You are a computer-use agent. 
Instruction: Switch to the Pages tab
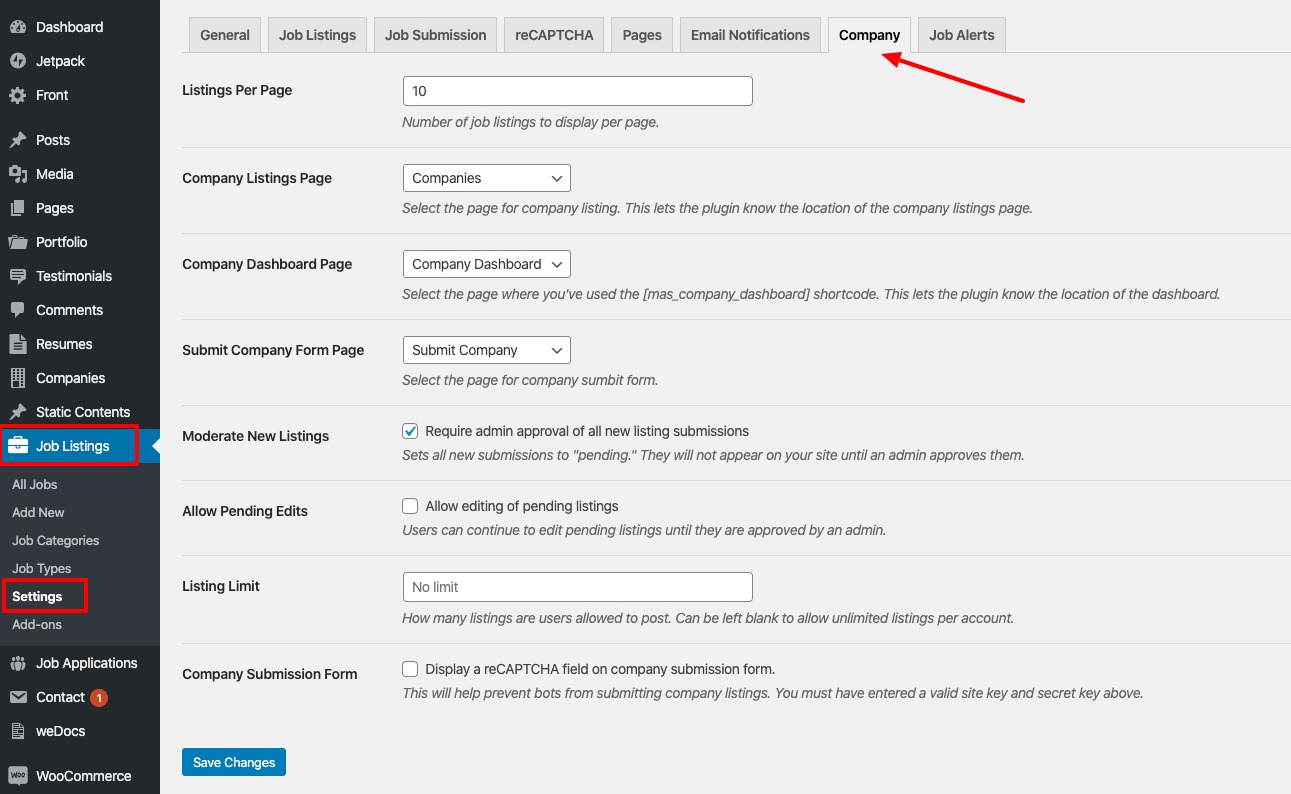click(642, 35)
